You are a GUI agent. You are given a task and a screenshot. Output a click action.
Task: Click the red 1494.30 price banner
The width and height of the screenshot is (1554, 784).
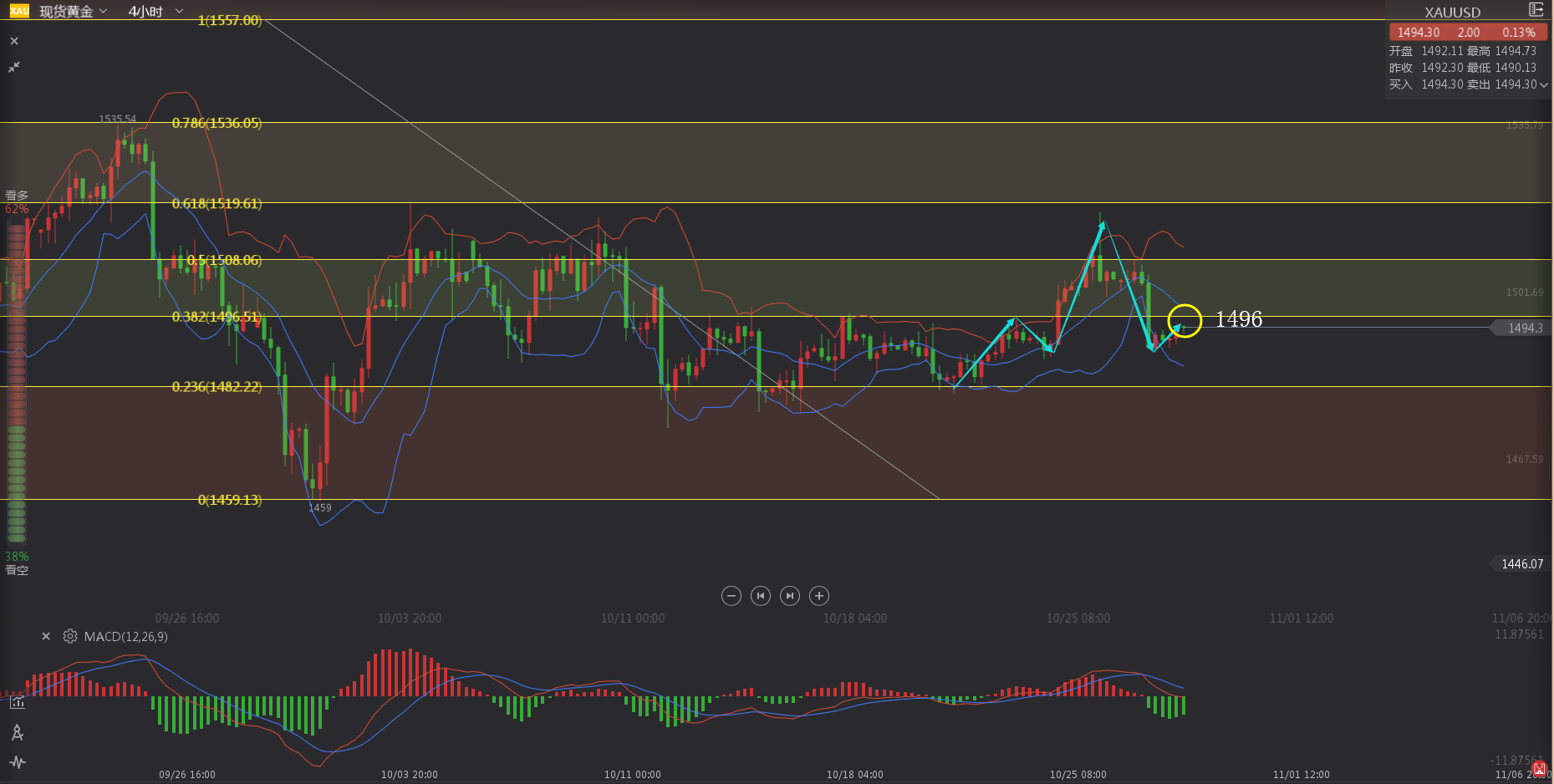click(x=1467, y=33)
